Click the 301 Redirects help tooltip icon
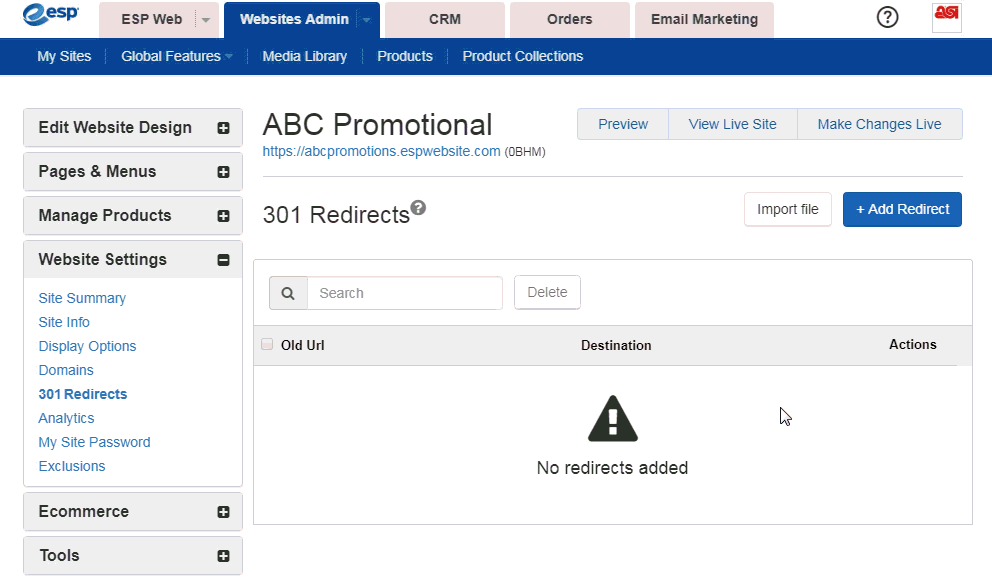 click(418, 207)
